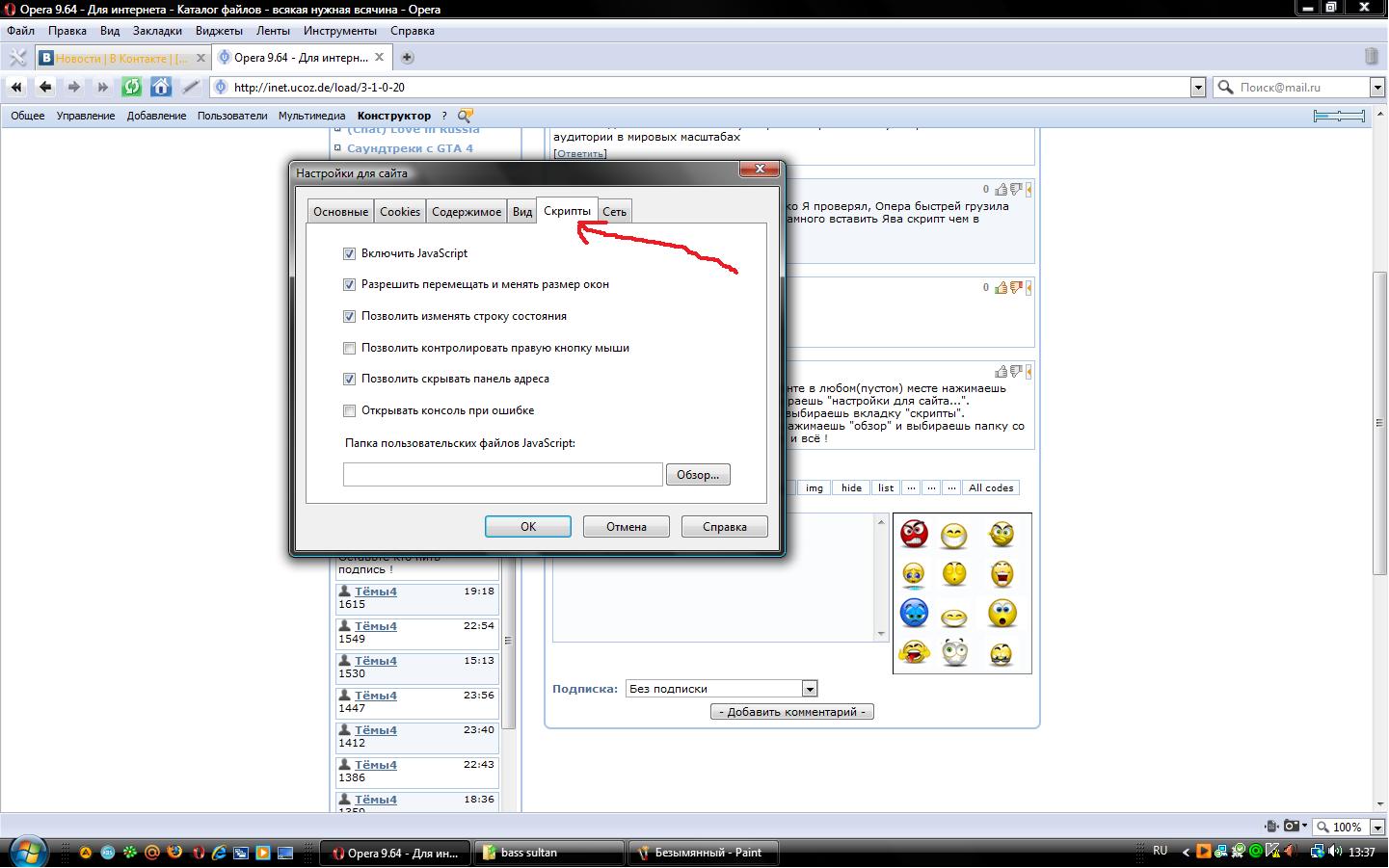
Task: Show hidden tray icons arrow
Action: 1186,852
